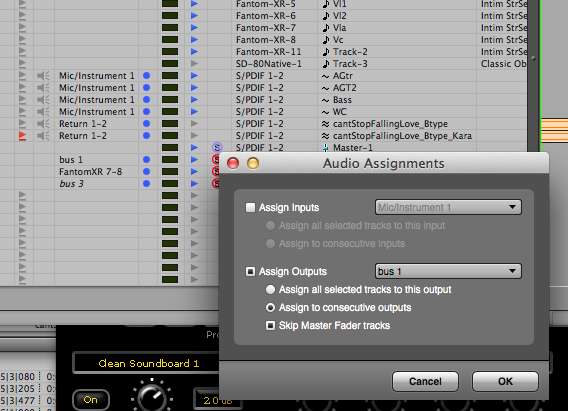The width and height of the screenshot is (568, 411).
Task: Click the blue dot on AGtr track
Action: click(x=146, y=76)
